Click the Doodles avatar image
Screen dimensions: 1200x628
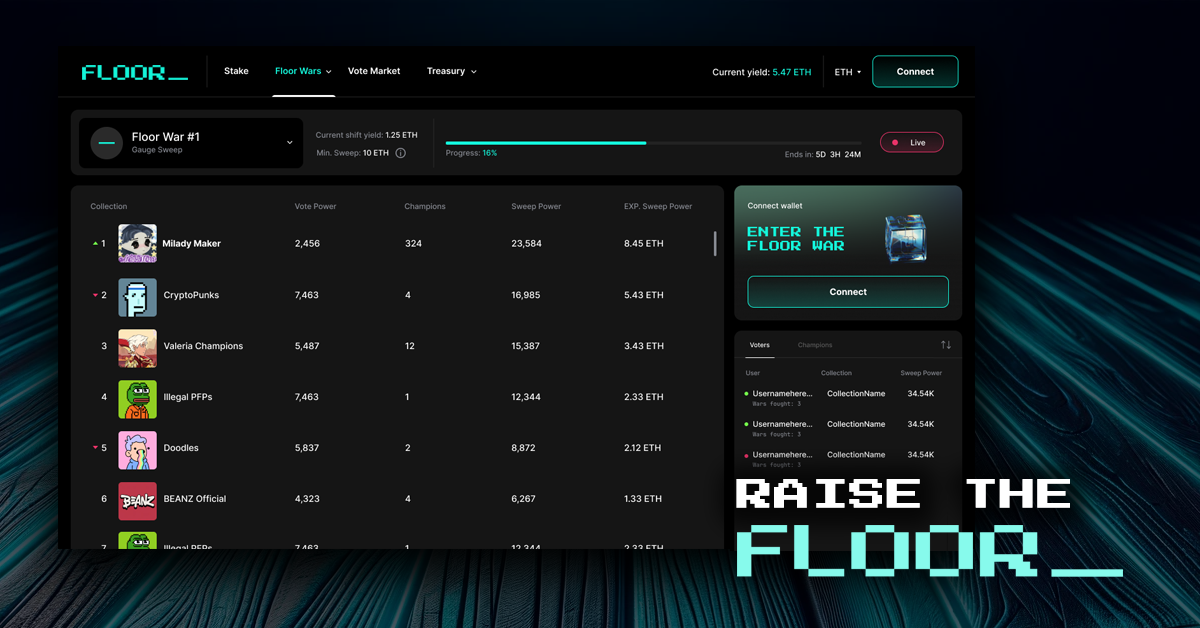point(137,449)
